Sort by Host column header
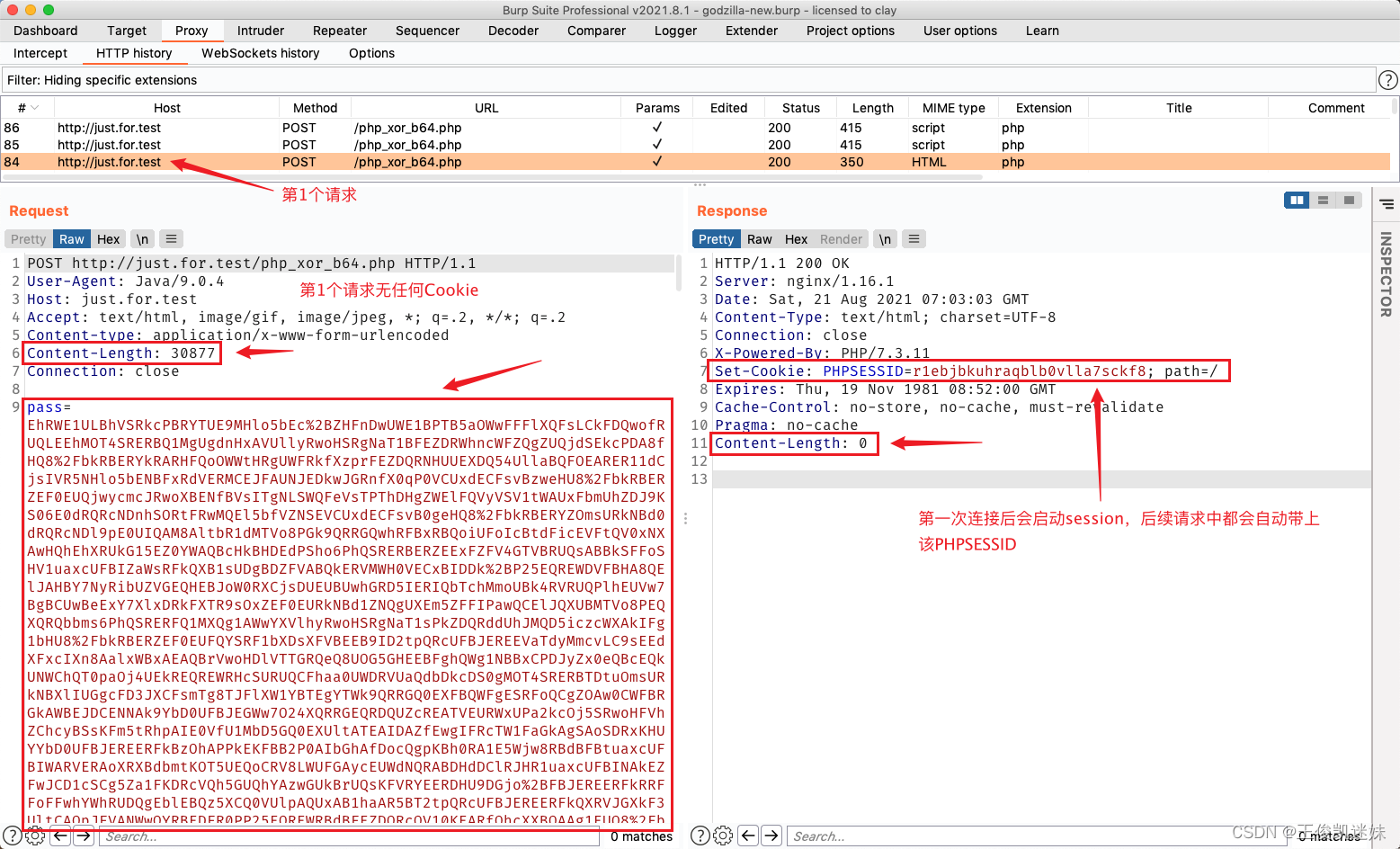This screenshot has width=1400, height=849. [167, 108]
